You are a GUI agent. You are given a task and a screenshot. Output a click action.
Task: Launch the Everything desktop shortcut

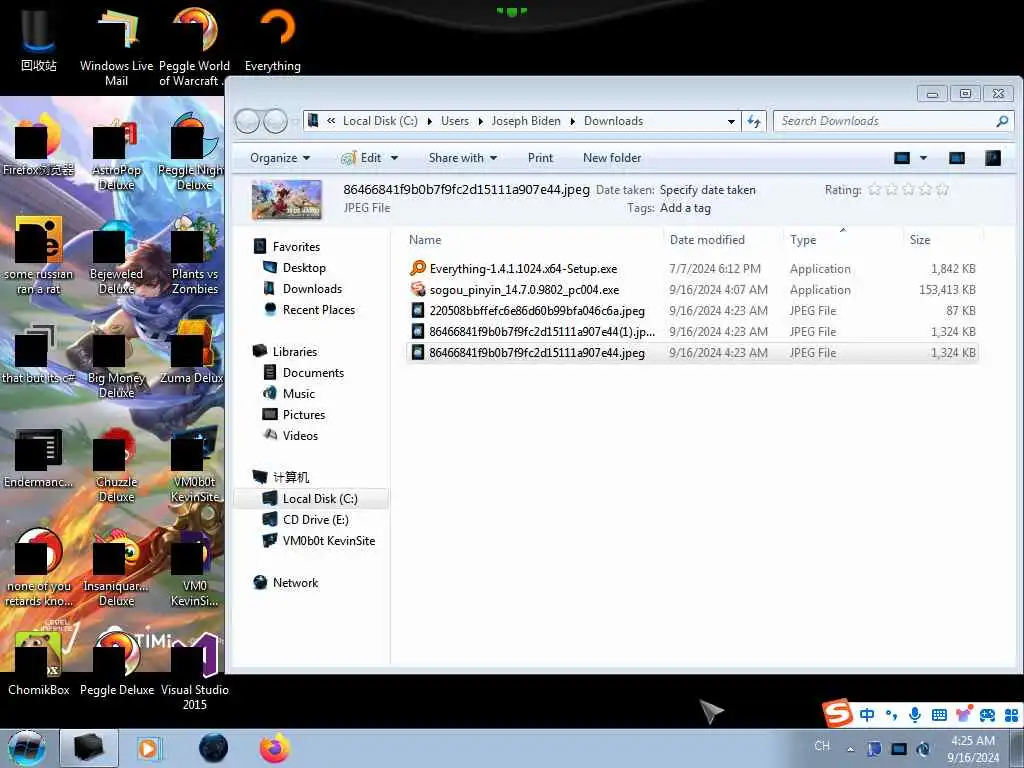click(273, 39)
